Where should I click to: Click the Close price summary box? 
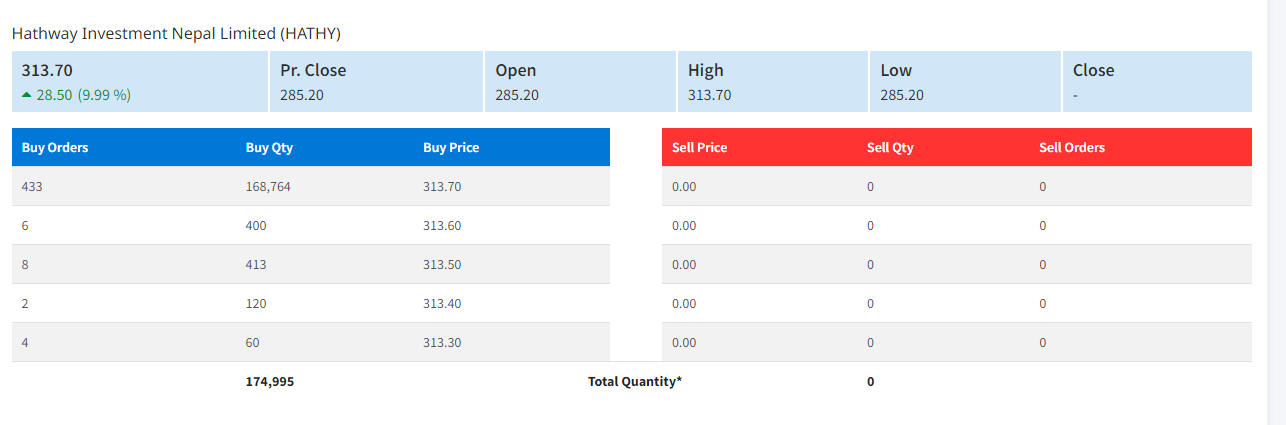coord(1156,82)
